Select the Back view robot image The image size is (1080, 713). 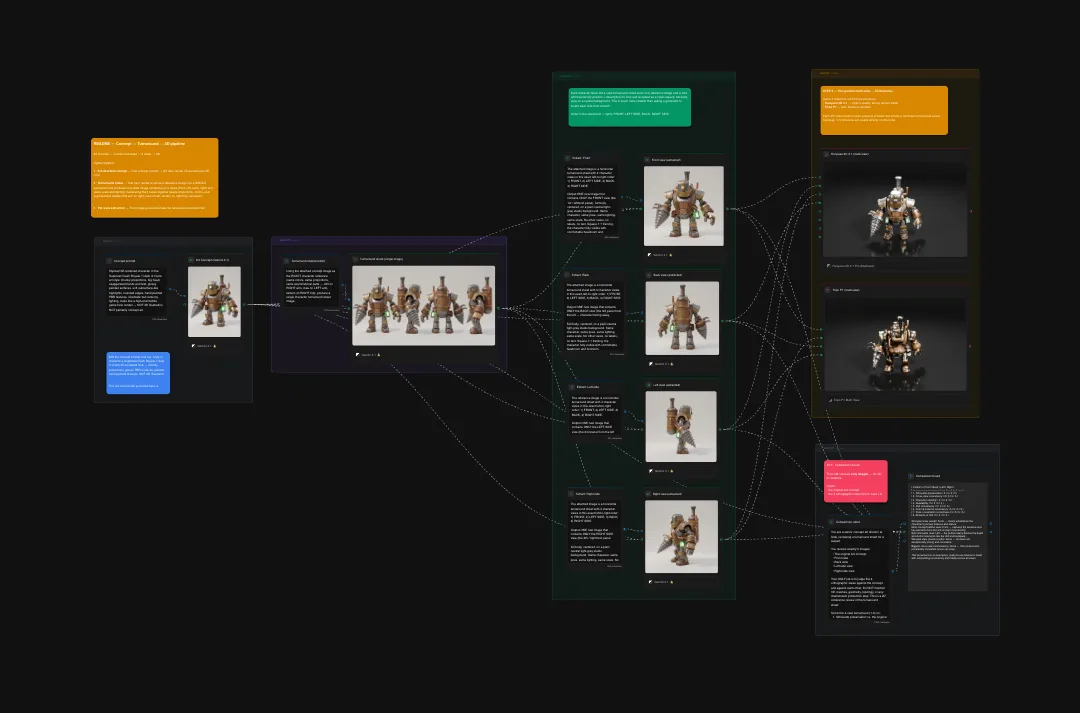click(682, 318)
